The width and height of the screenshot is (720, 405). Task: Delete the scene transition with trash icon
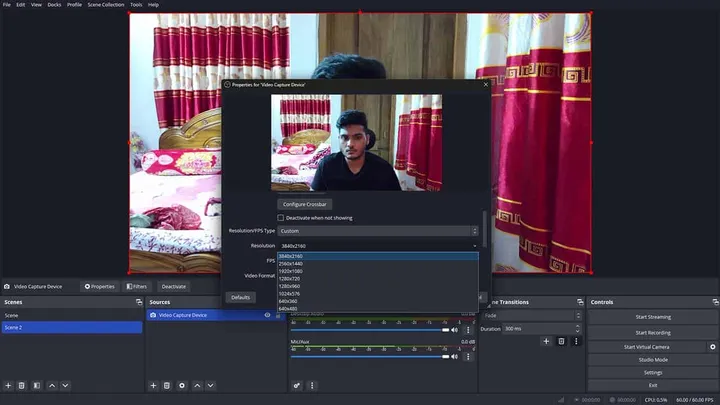coord(561,341)
